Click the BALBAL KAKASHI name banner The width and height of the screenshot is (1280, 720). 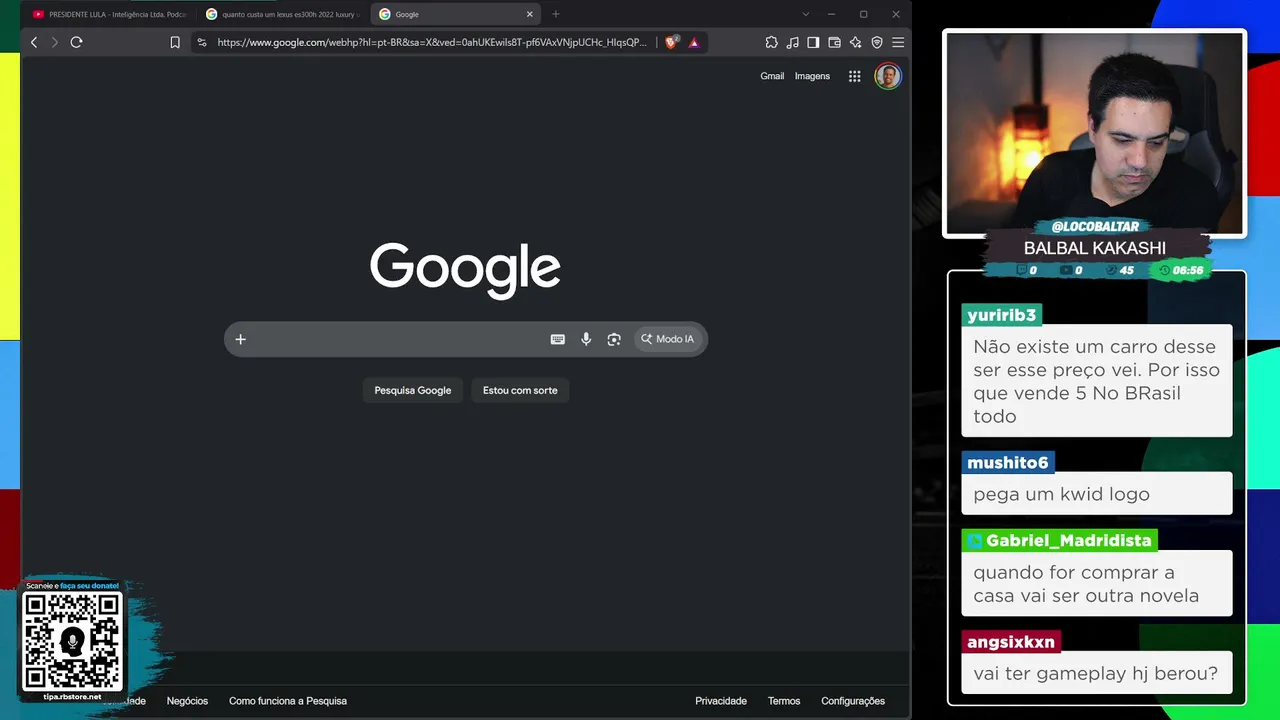pos(1095,248)
